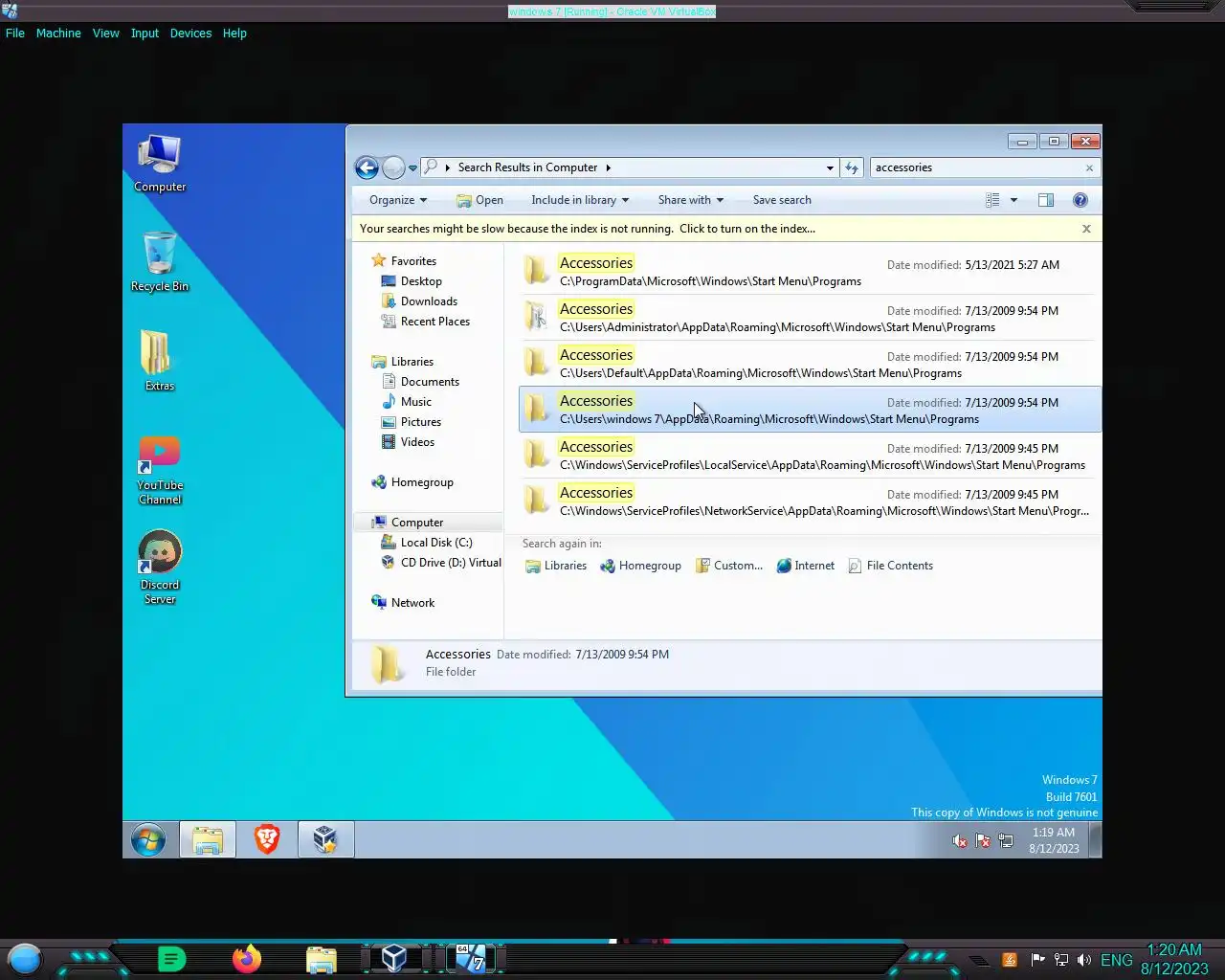Open the VirtualBox Devices menu
1225x980 pixels.
click(x=190, y=33)
